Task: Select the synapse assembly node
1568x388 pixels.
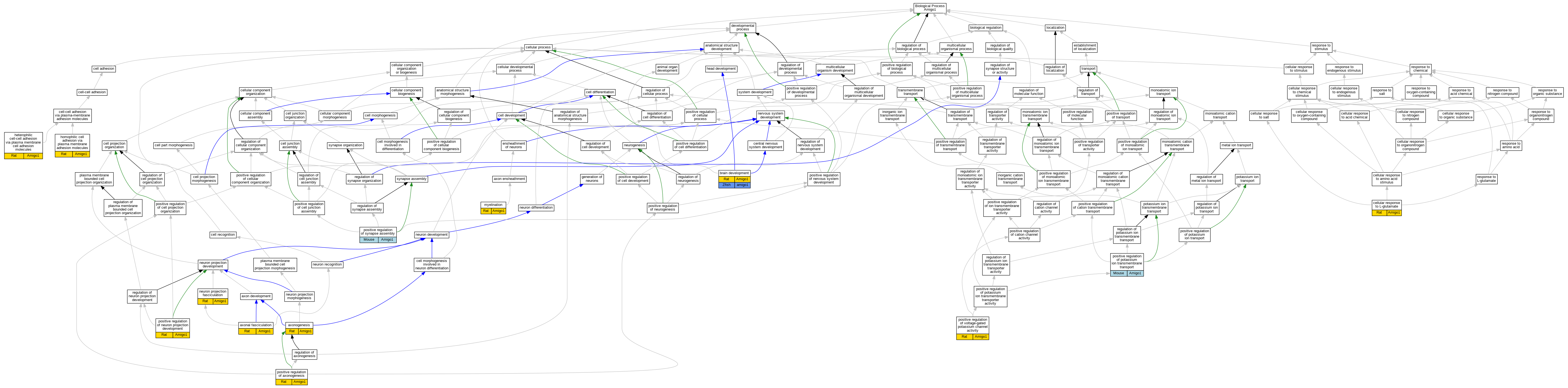Action: click(x=411, y=179)
